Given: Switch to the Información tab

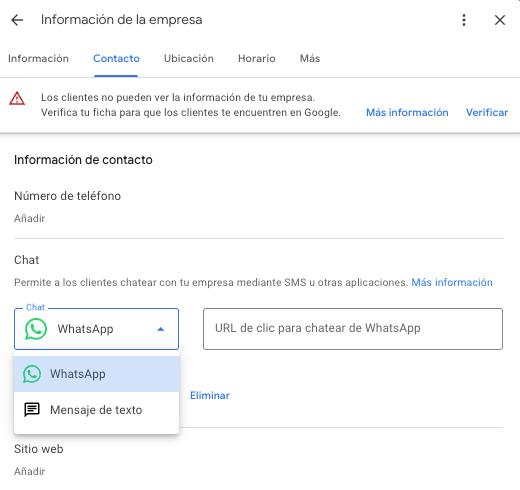Looking at the screenshot, I should tap(38, 58).
